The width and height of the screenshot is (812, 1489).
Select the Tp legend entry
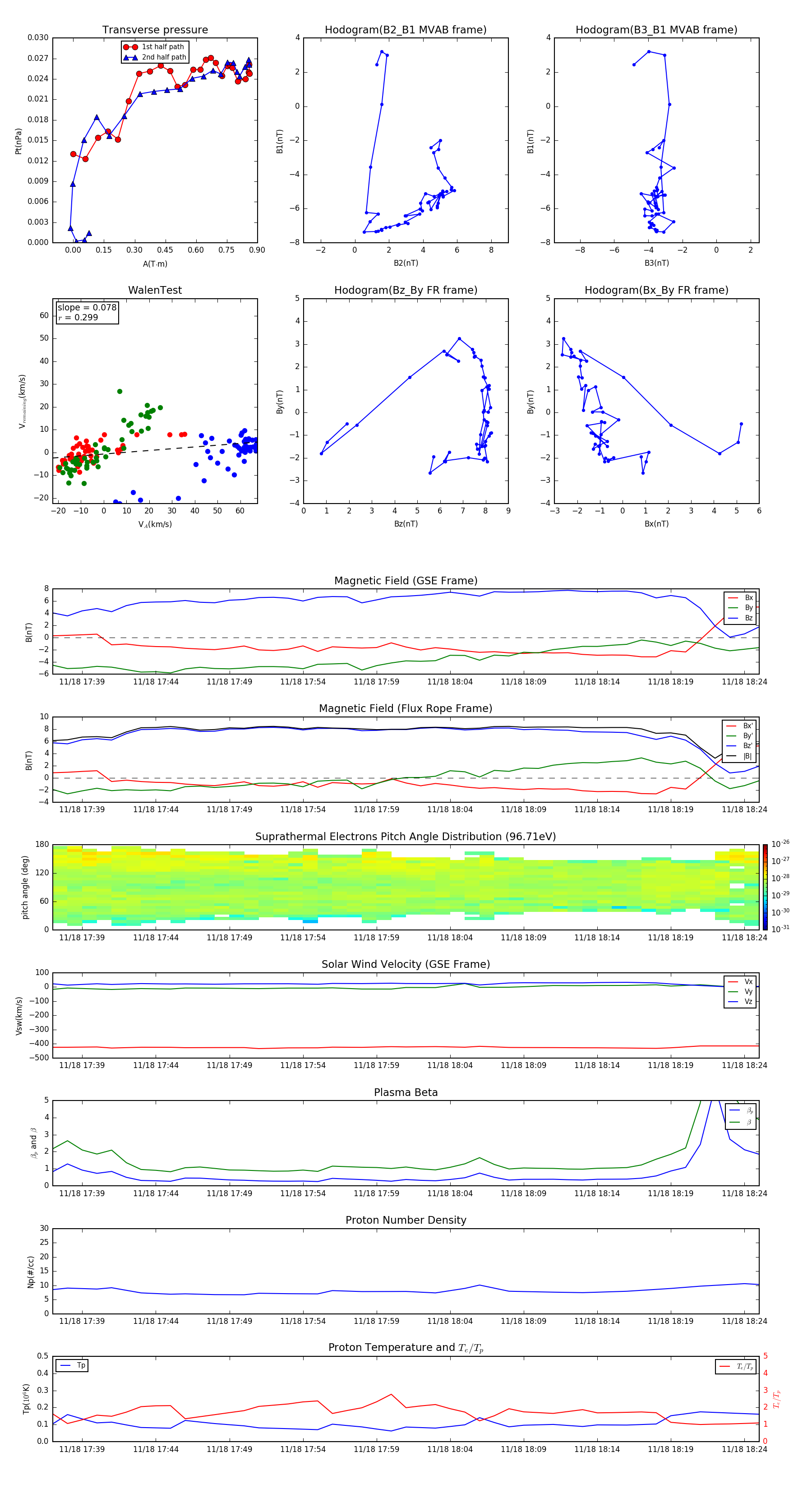(x=73, y=1365)
